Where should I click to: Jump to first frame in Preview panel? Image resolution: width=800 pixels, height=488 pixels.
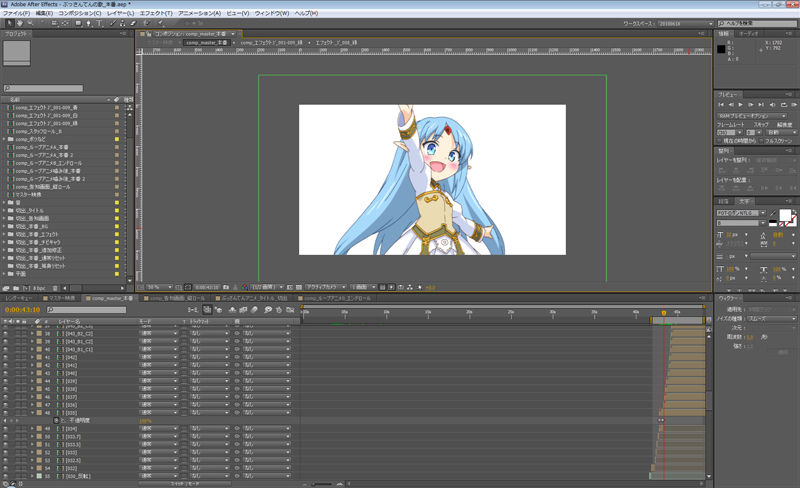tap(723, 104)
